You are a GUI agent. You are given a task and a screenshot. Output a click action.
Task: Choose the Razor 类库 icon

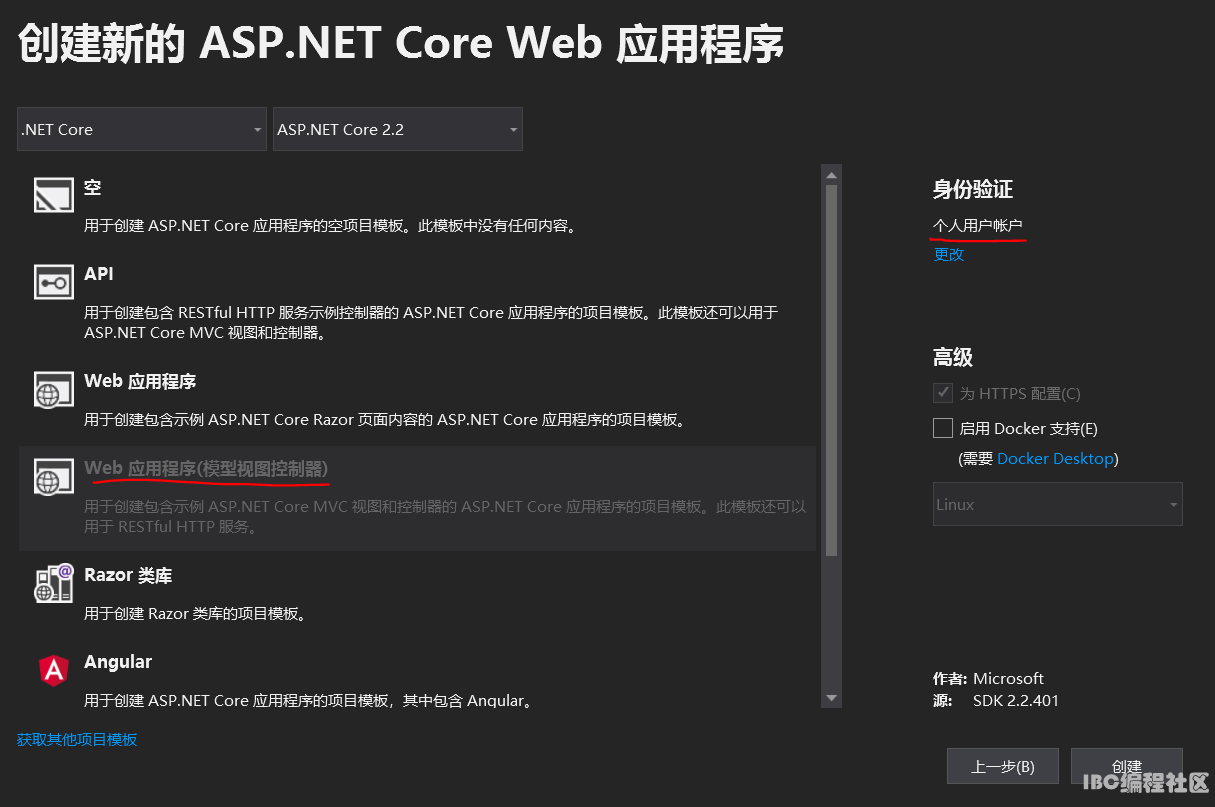54,583
